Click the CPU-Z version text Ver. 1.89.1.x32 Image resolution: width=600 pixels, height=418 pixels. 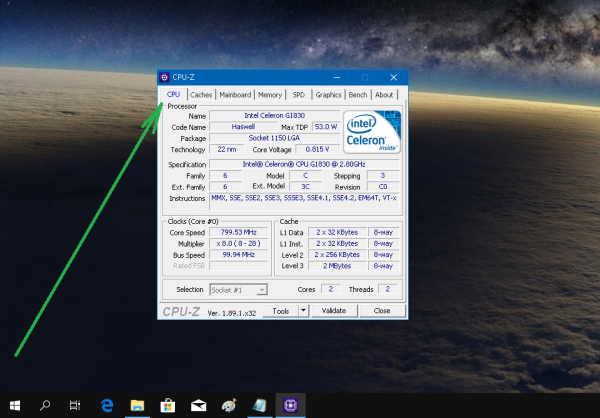[232, 313]
